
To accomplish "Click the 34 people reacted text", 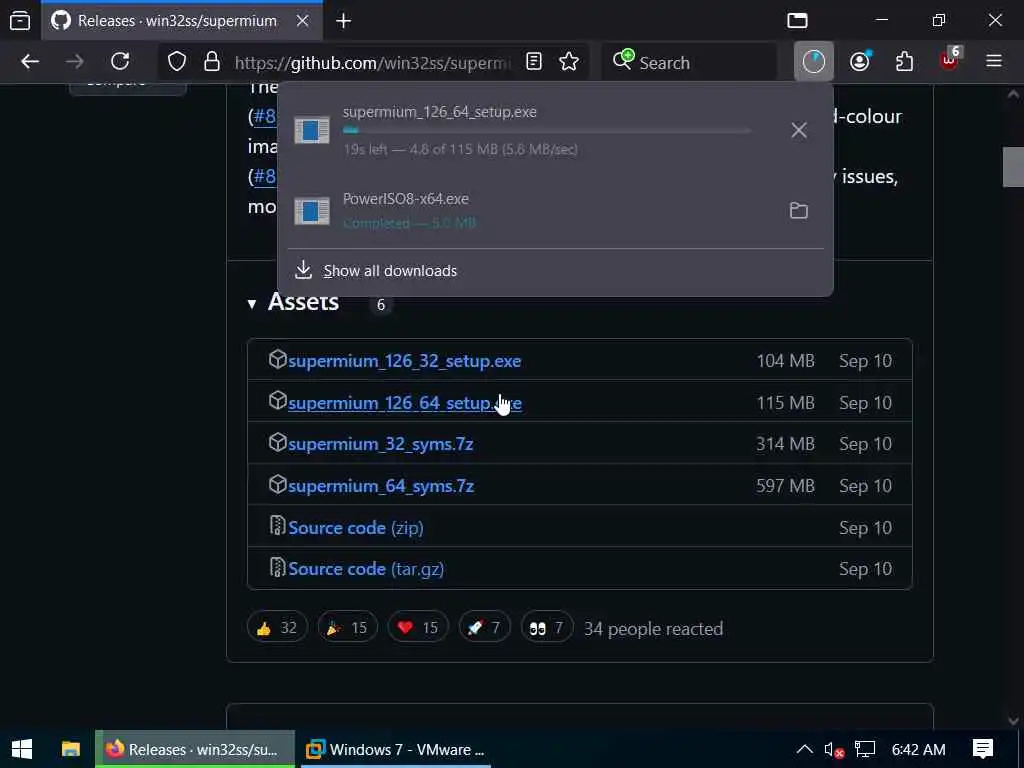I will click(x=653, y=629).
